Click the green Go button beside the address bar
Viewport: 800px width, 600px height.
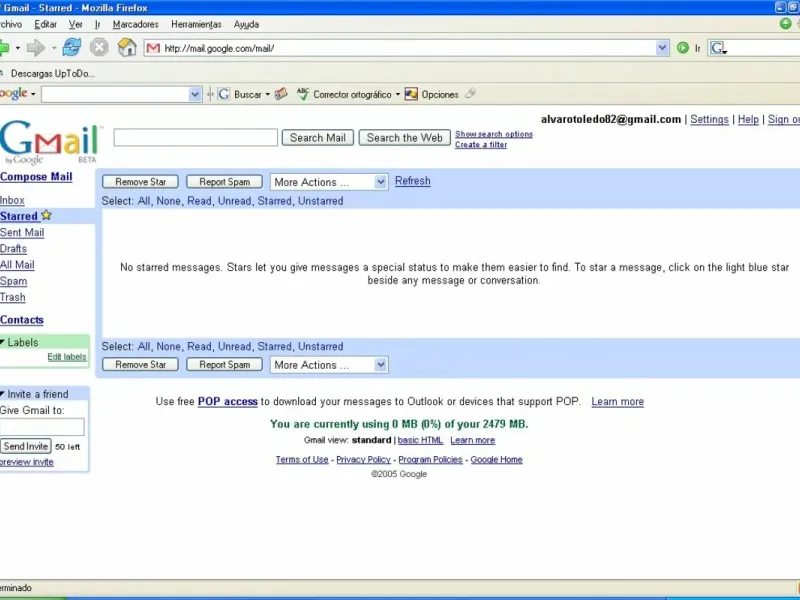[x=683, y=48]
